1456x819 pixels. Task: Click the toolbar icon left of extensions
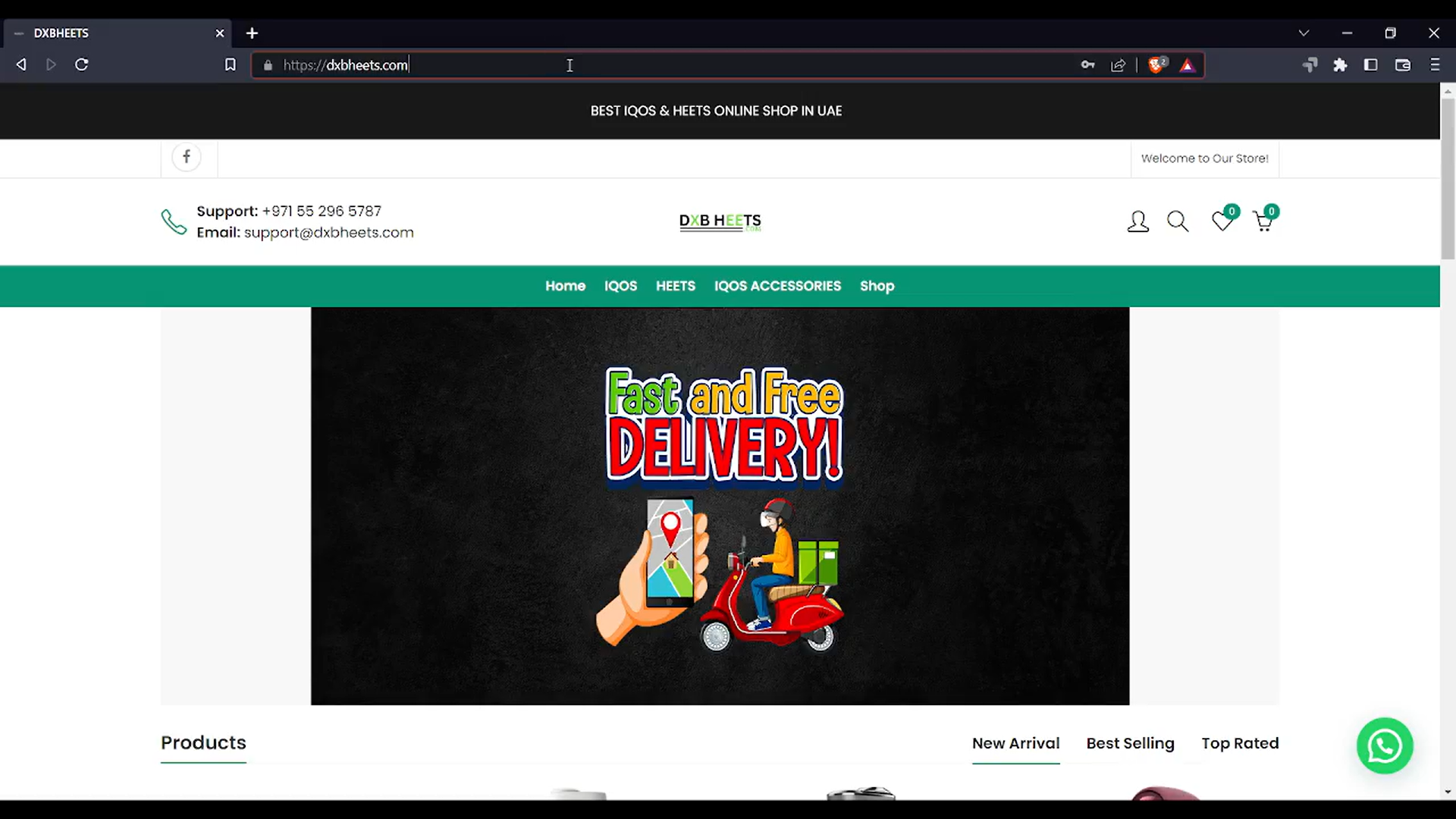[1310, 65]
